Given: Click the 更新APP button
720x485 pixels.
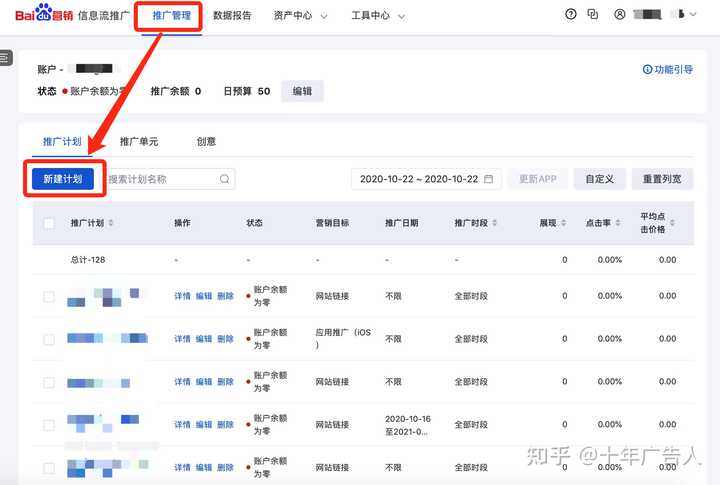Looking at the screenshot, I should 538,179.
